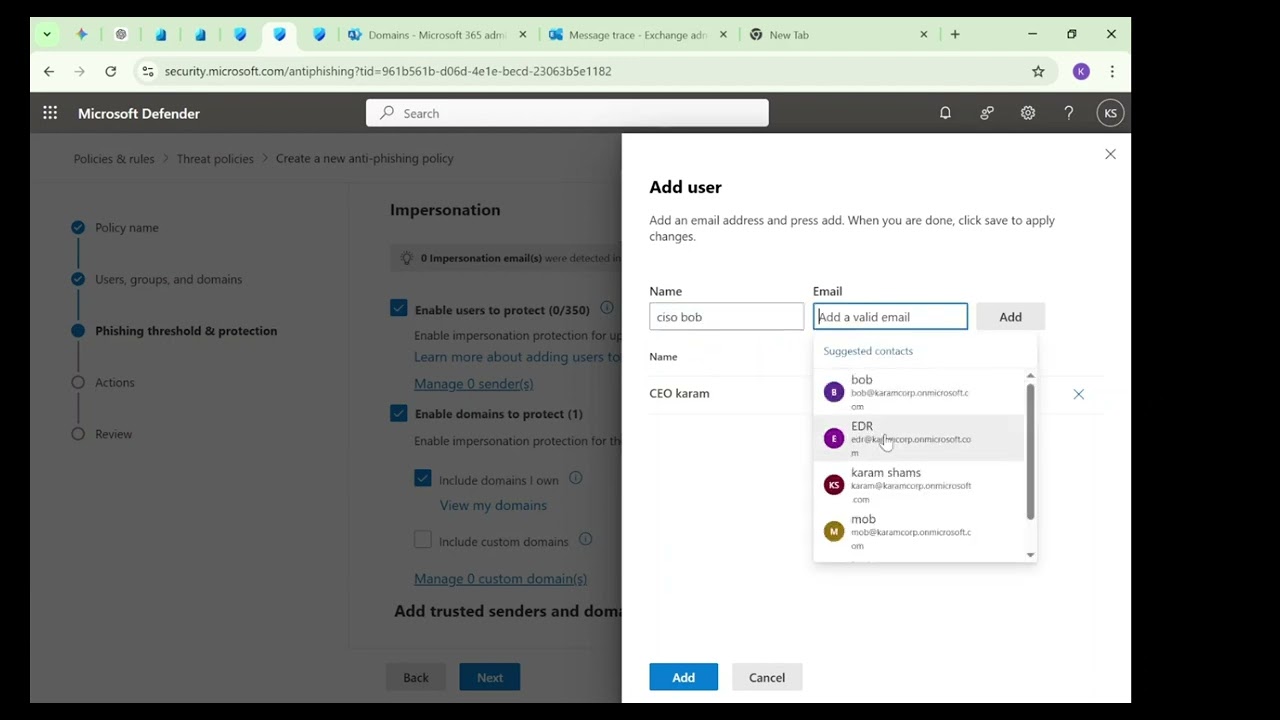The height and width of the screenshot is (720, 1280).
Task: Open the help question mark icon
Action: point(1069,113)
